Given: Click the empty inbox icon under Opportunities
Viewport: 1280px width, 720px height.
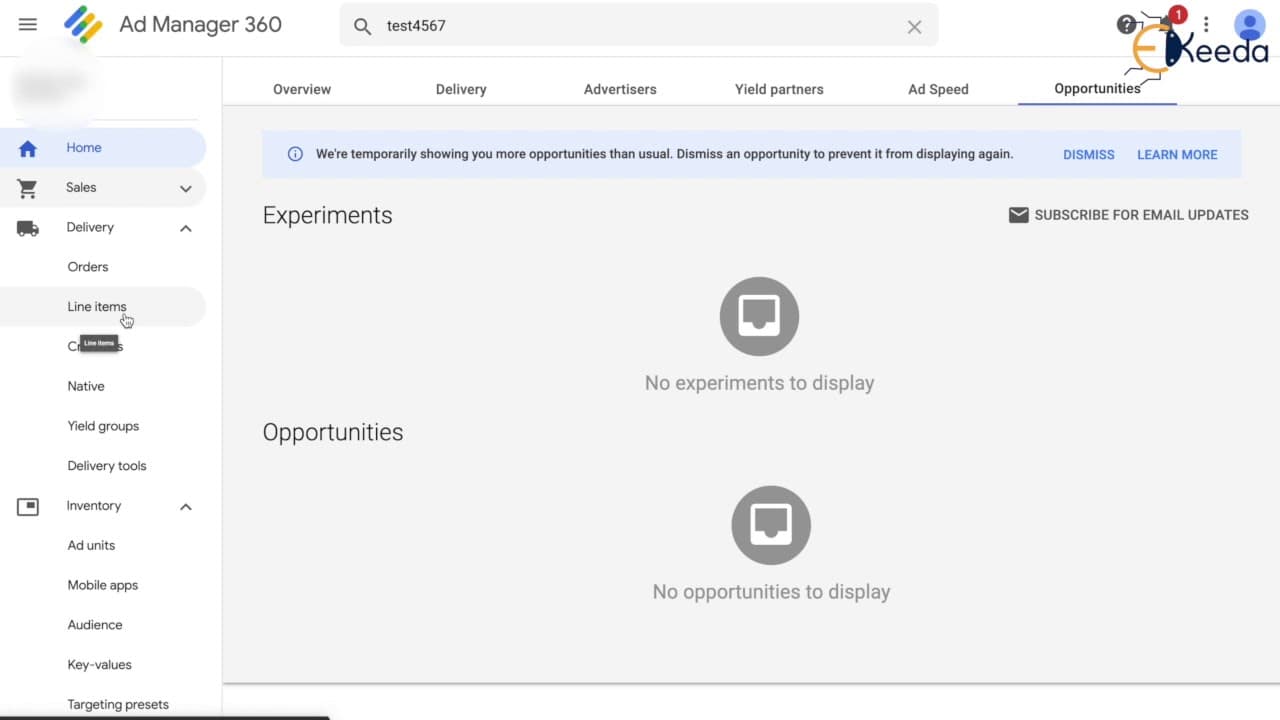Looking at the screenshot, I should pos(771,525).
